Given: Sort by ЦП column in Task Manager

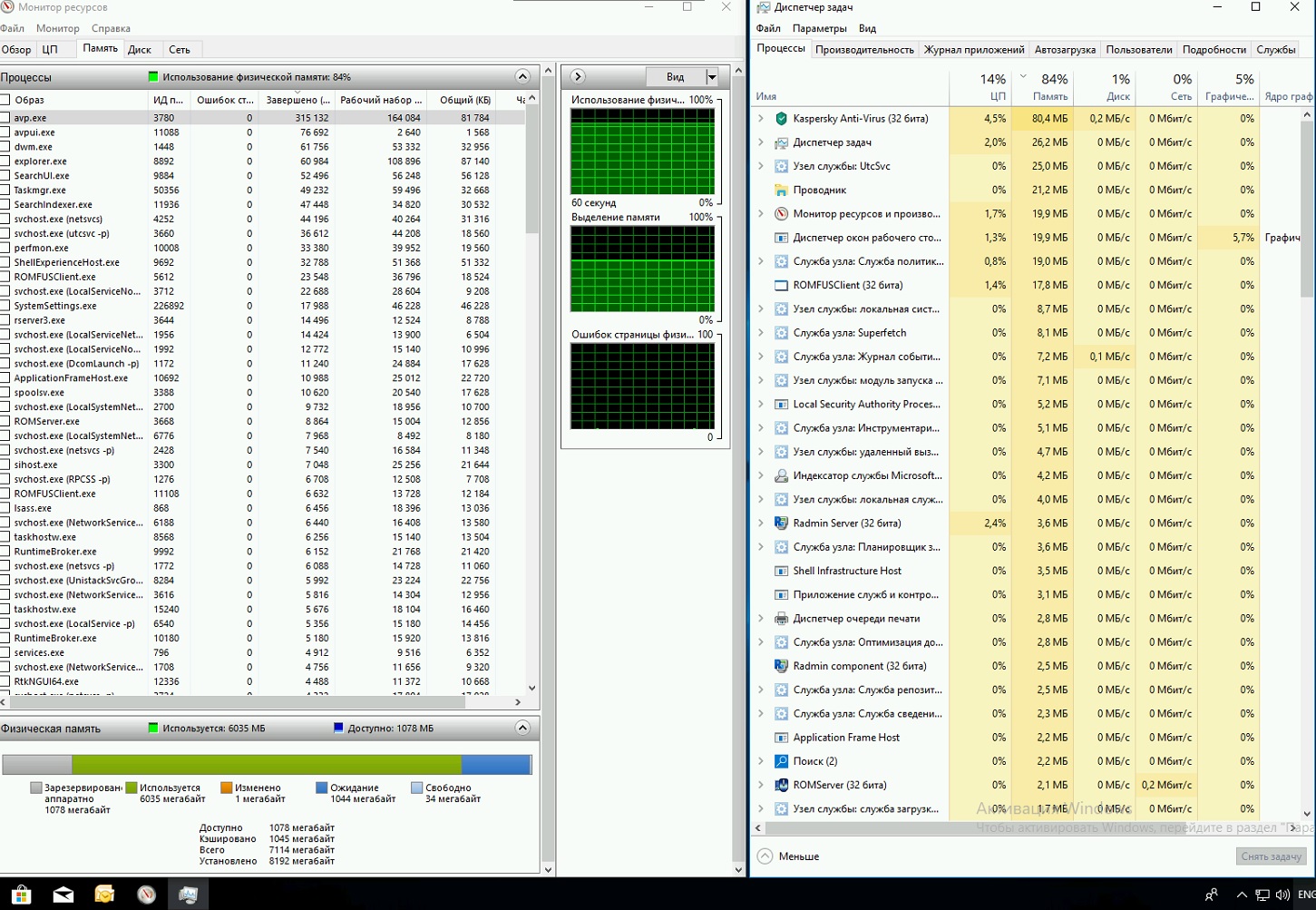Looking at the screenshot, I should pyautogui.click(x=980, y=87).
